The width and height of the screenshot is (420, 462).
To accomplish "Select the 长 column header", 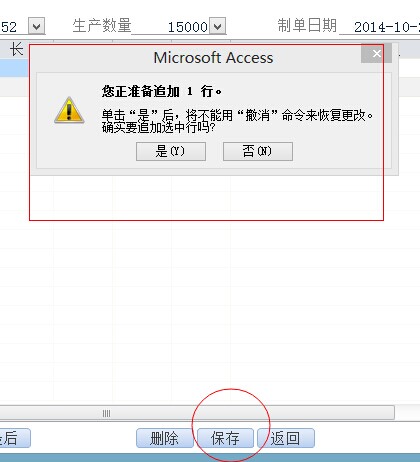I will 14,49.
